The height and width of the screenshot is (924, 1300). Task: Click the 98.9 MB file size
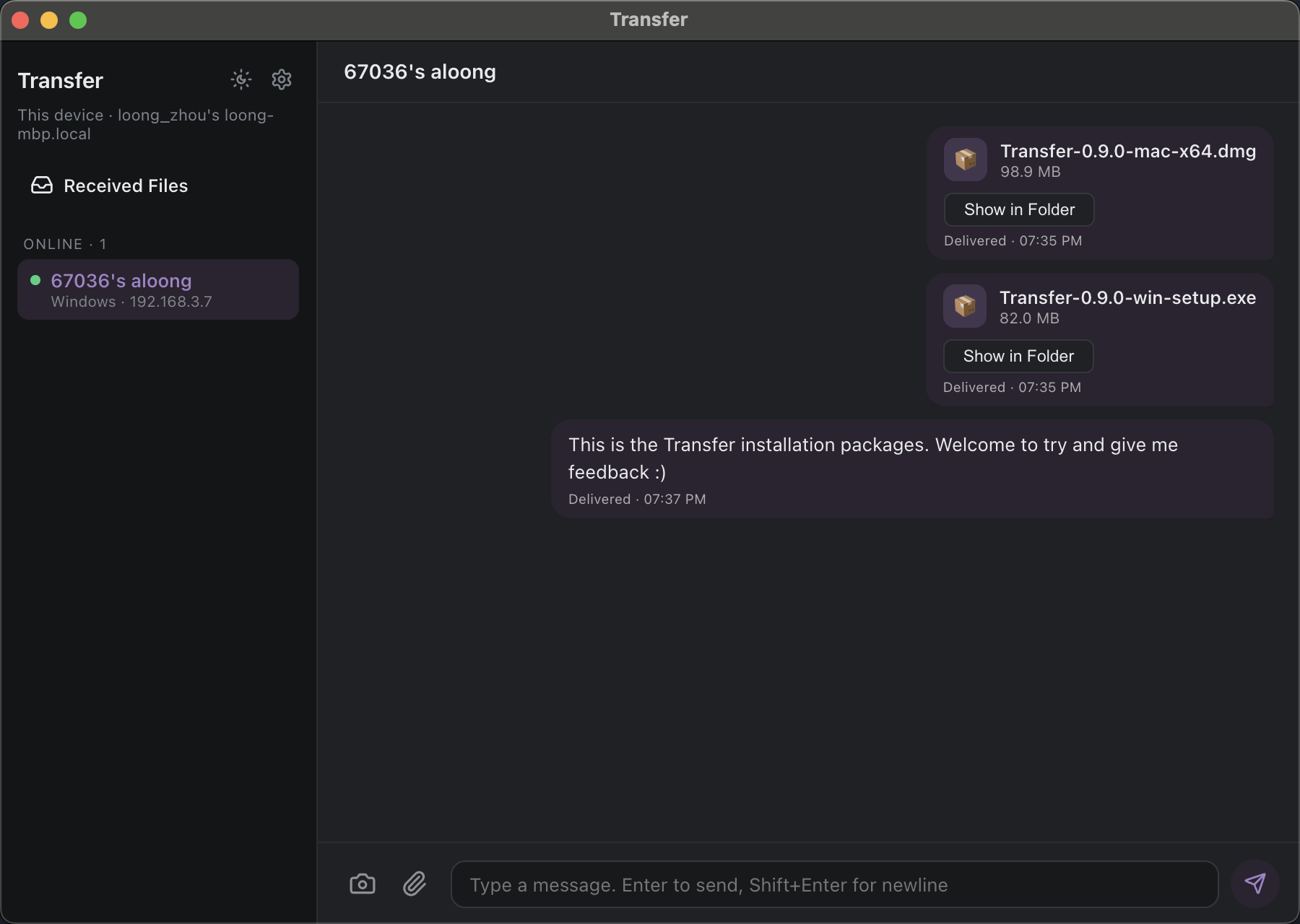point(1031,172)
